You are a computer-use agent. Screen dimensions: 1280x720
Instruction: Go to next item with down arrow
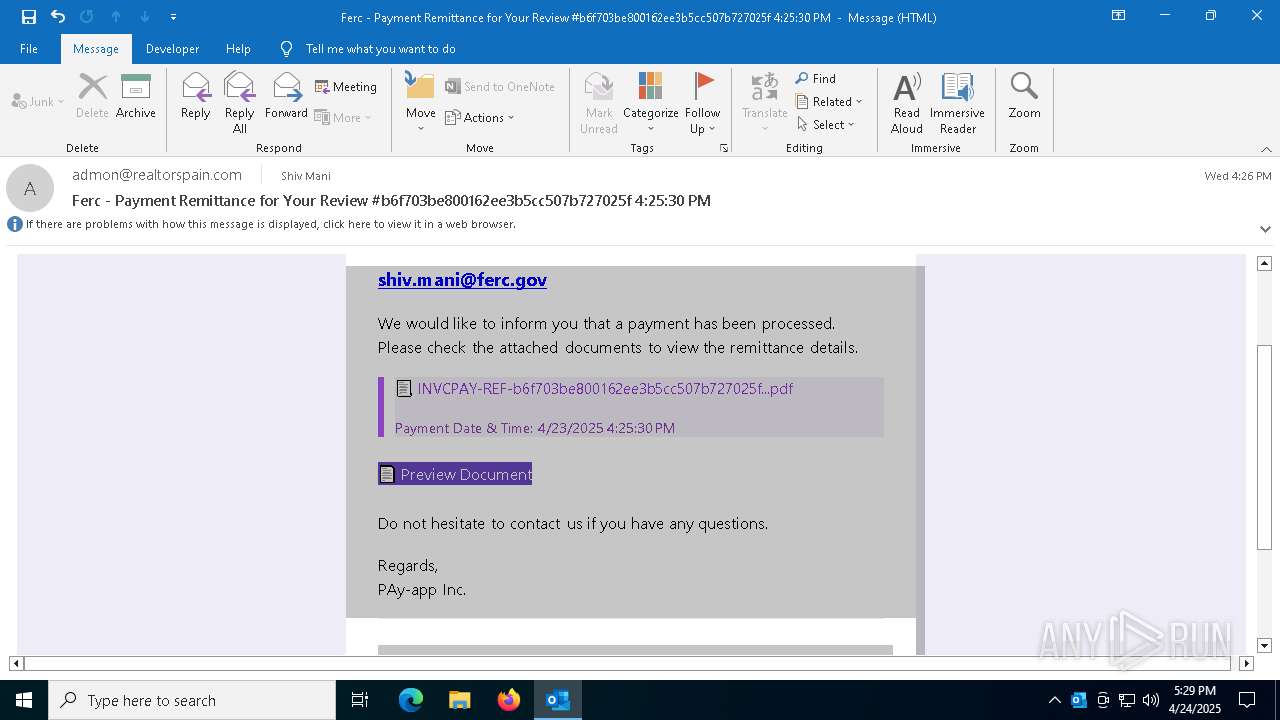pyautogui.click(x=145, y=17)
